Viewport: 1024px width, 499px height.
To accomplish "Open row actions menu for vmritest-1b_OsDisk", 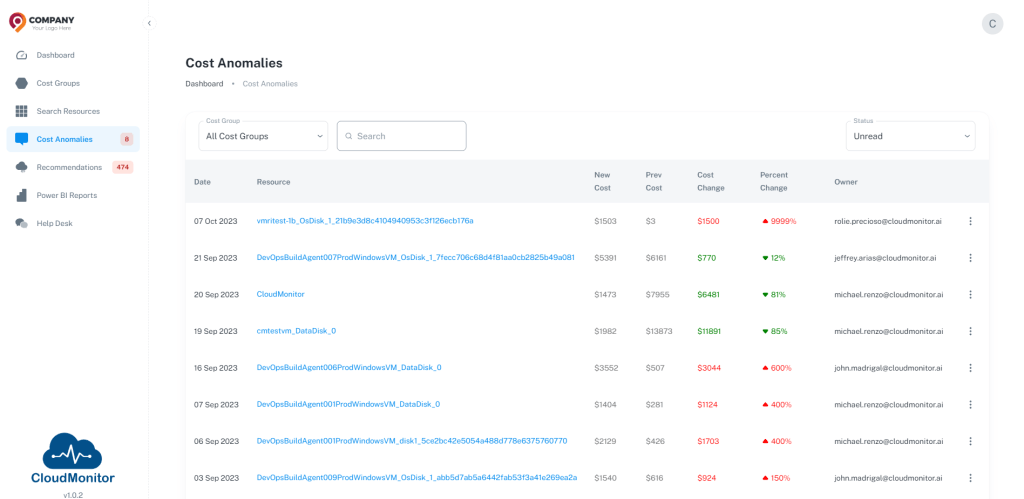I will tap(970, 221).
